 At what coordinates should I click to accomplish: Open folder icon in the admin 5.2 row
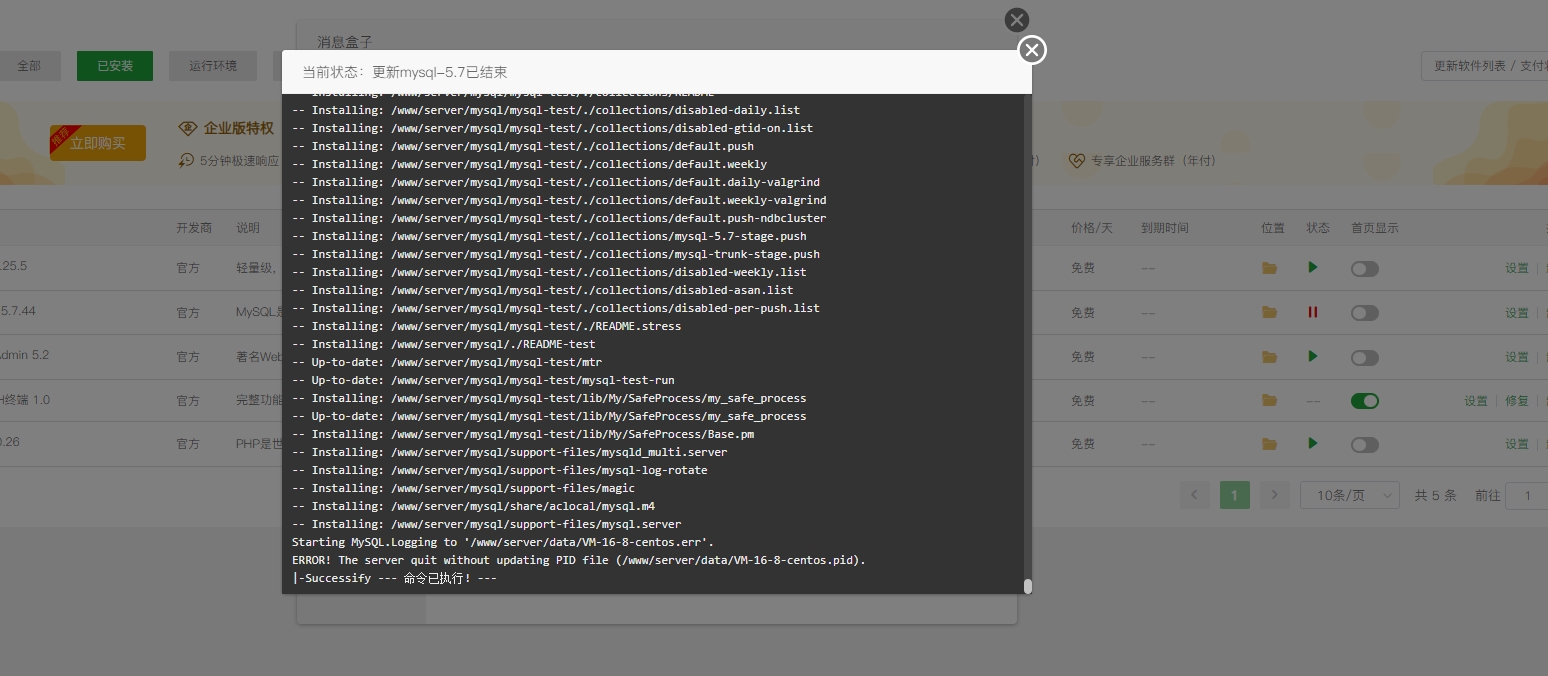pos(1269,357)
